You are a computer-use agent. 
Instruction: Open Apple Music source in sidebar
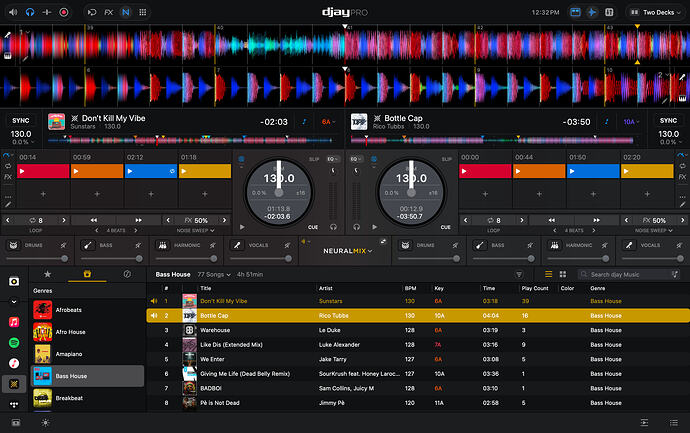[14, 322]
